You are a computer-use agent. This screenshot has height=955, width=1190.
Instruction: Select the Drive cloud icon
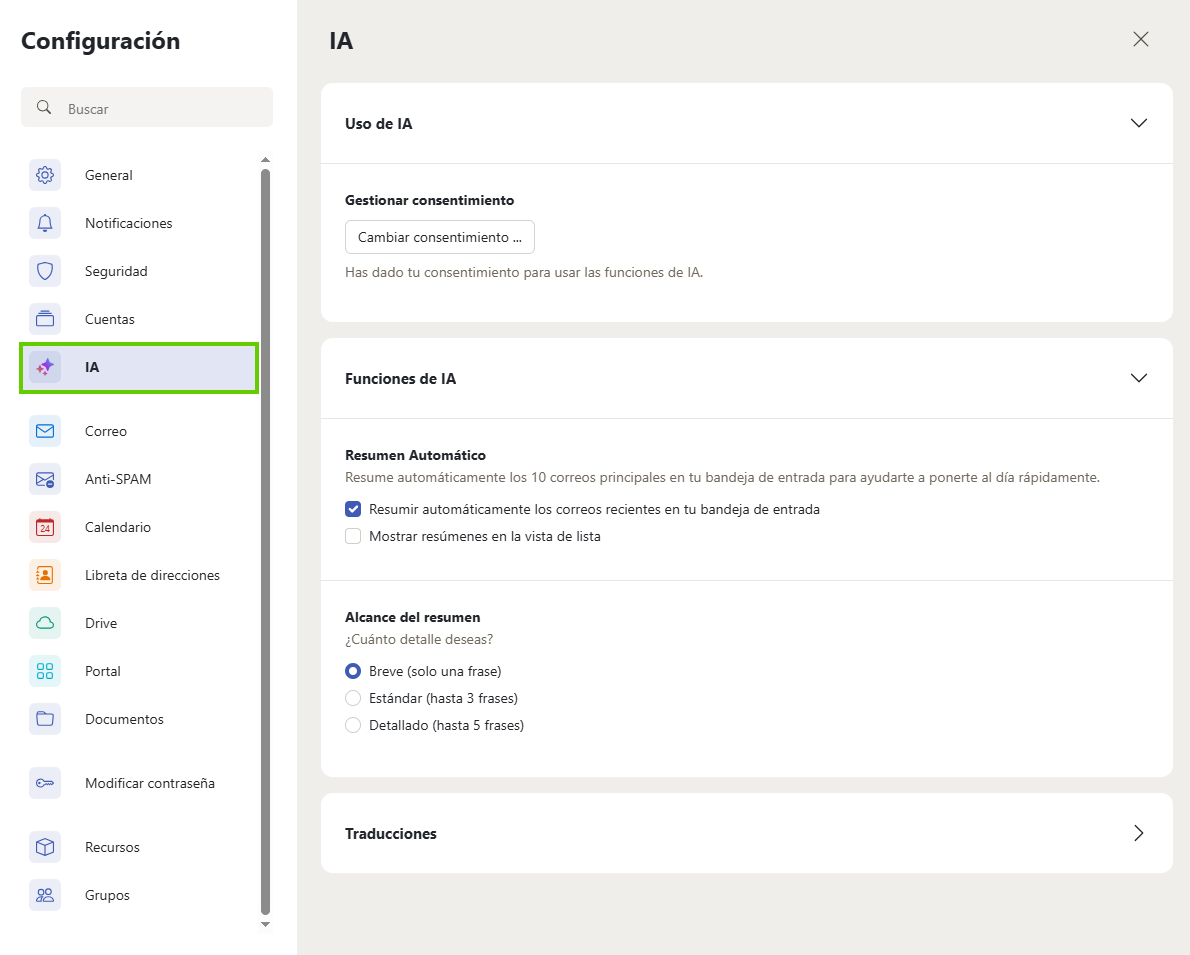coord(45,623)
